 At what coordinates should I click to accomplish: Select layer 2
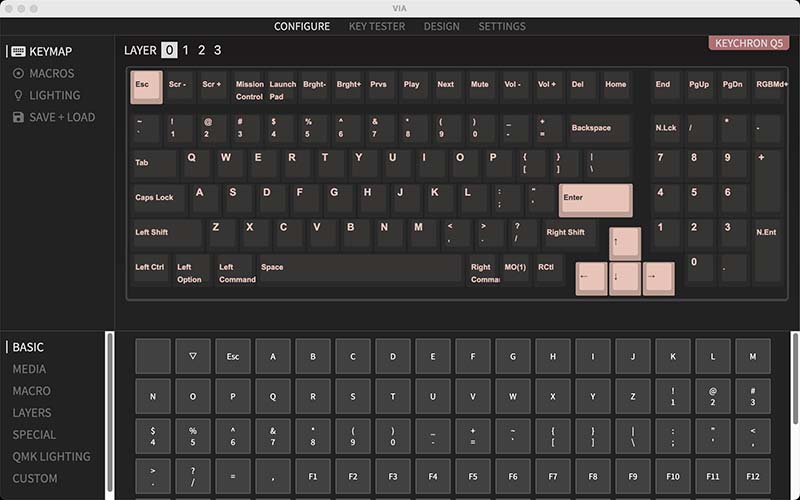tap(202, 50)
